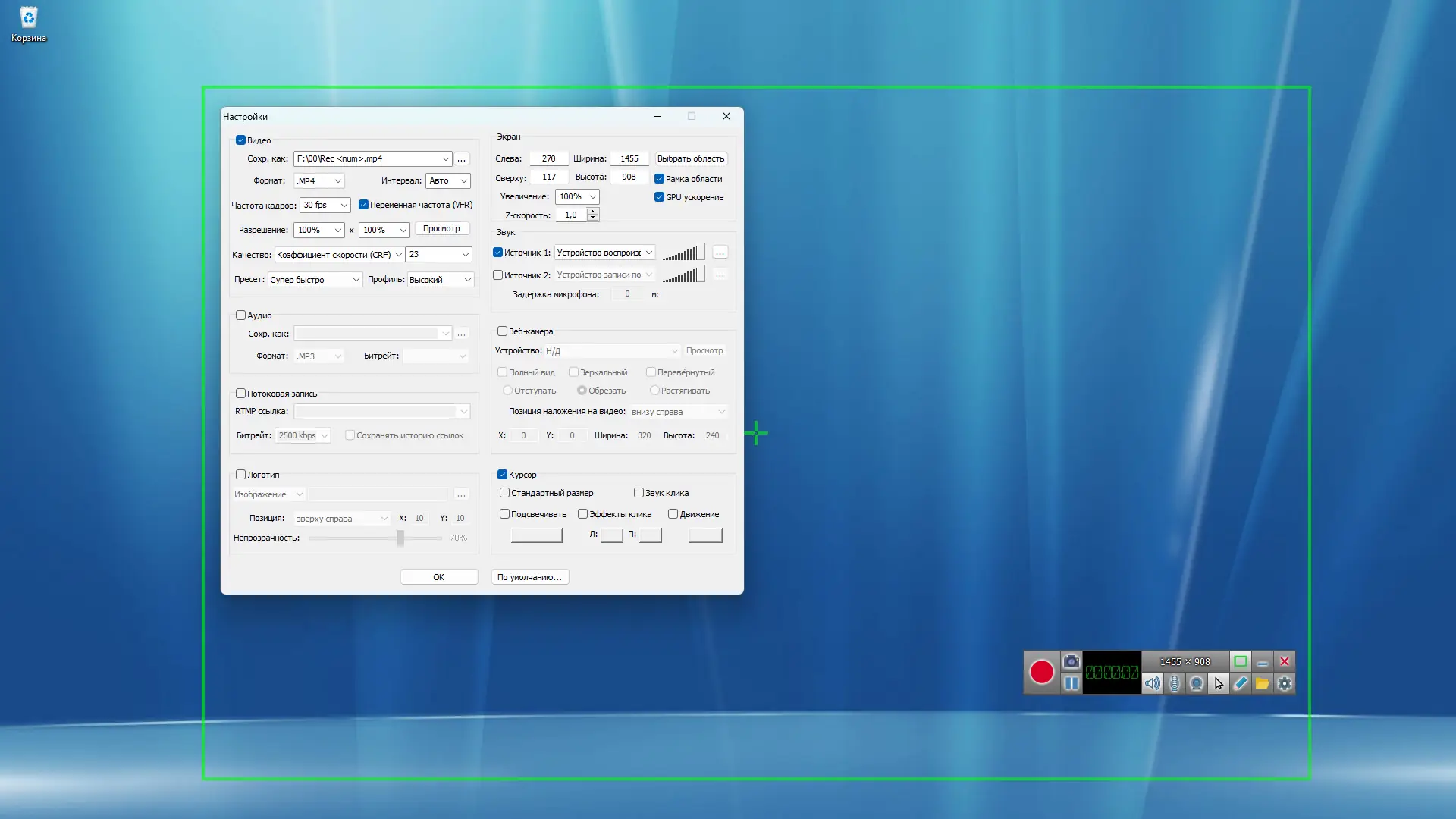Open output folder via yellow folder icon
1456x819 pixels.
[1262, 683]
